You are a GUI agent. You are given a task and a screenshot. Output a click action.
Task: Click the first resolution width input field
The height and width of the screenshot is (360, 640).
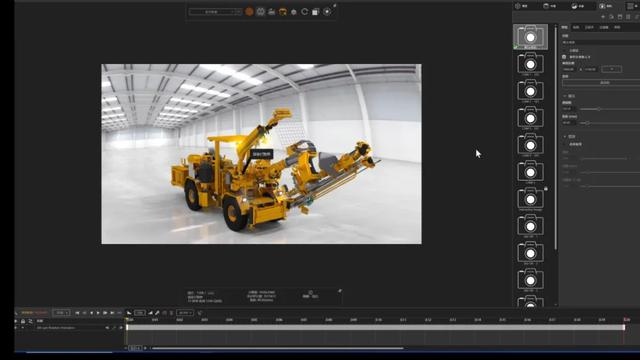tap(569, 69)
